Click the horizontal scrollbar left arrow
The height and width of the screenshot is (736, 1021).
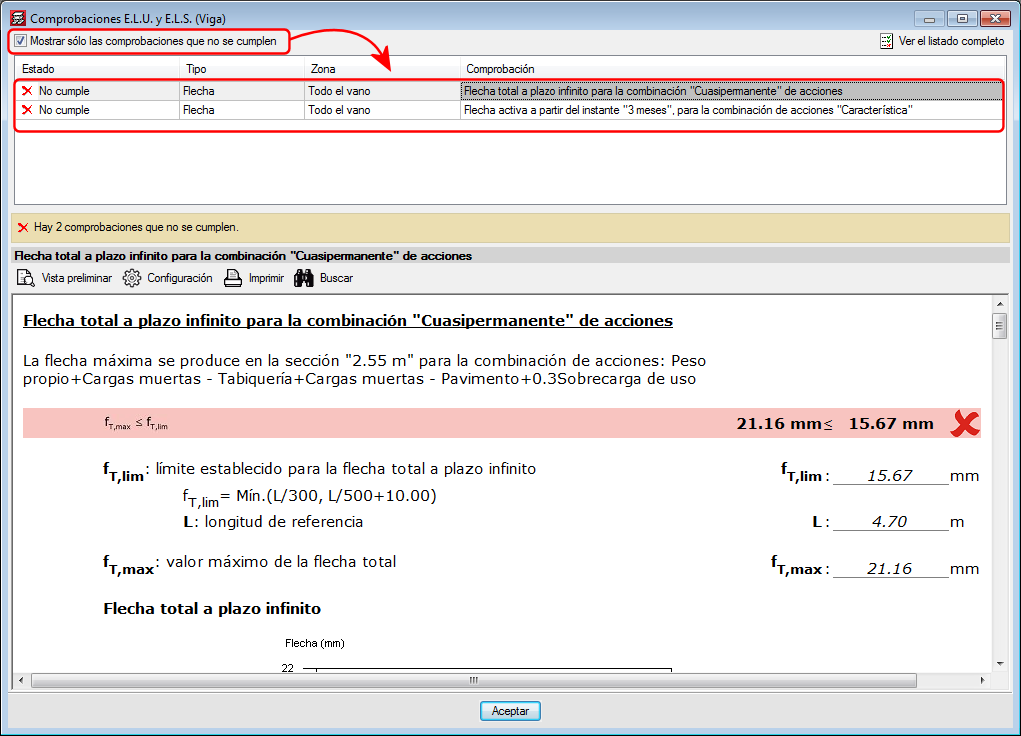point(21,681)
